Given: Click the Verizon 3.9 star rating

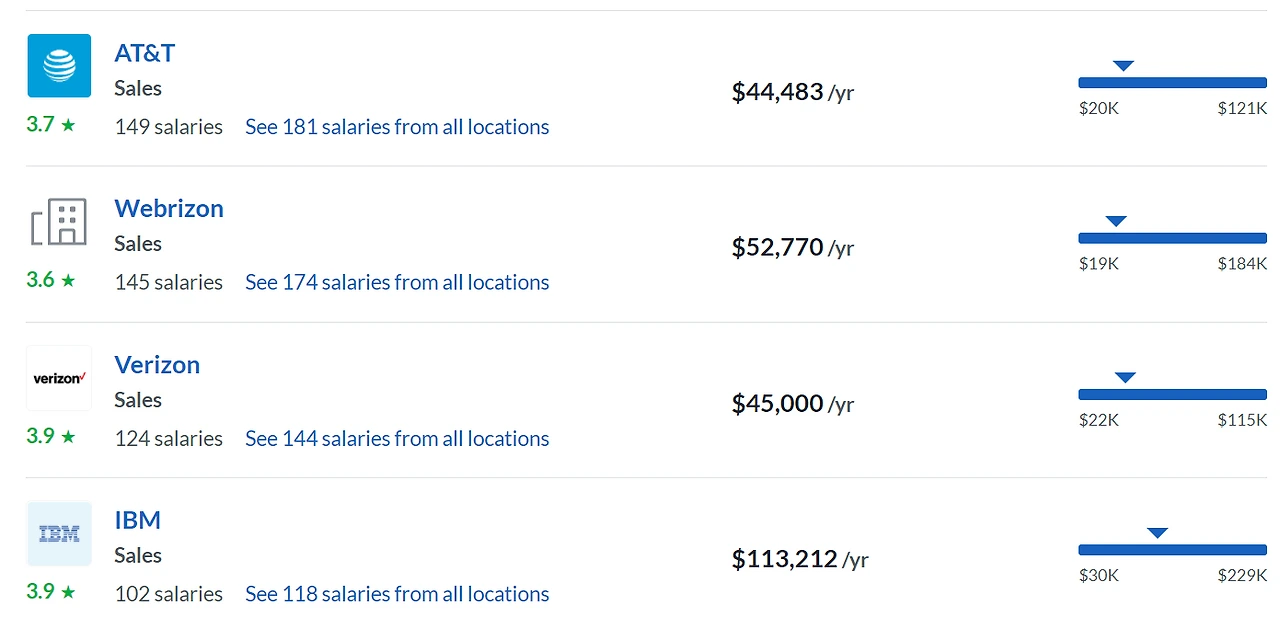Looking at the screenshot, I should [51, 436].
